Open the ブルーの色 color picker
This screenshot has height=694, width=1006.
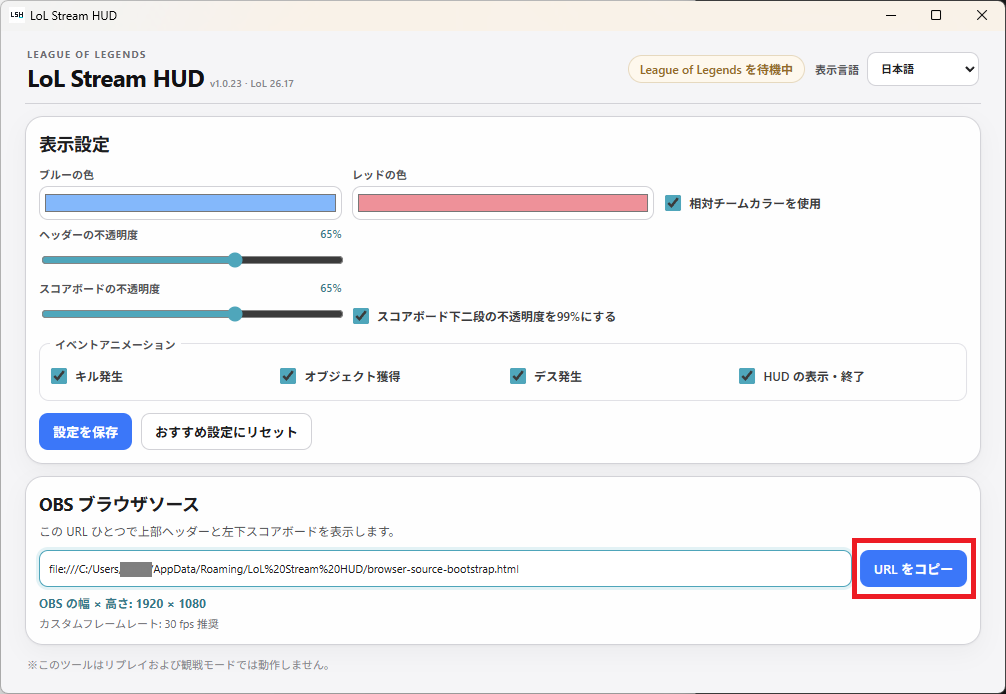[x=191, y=203]
